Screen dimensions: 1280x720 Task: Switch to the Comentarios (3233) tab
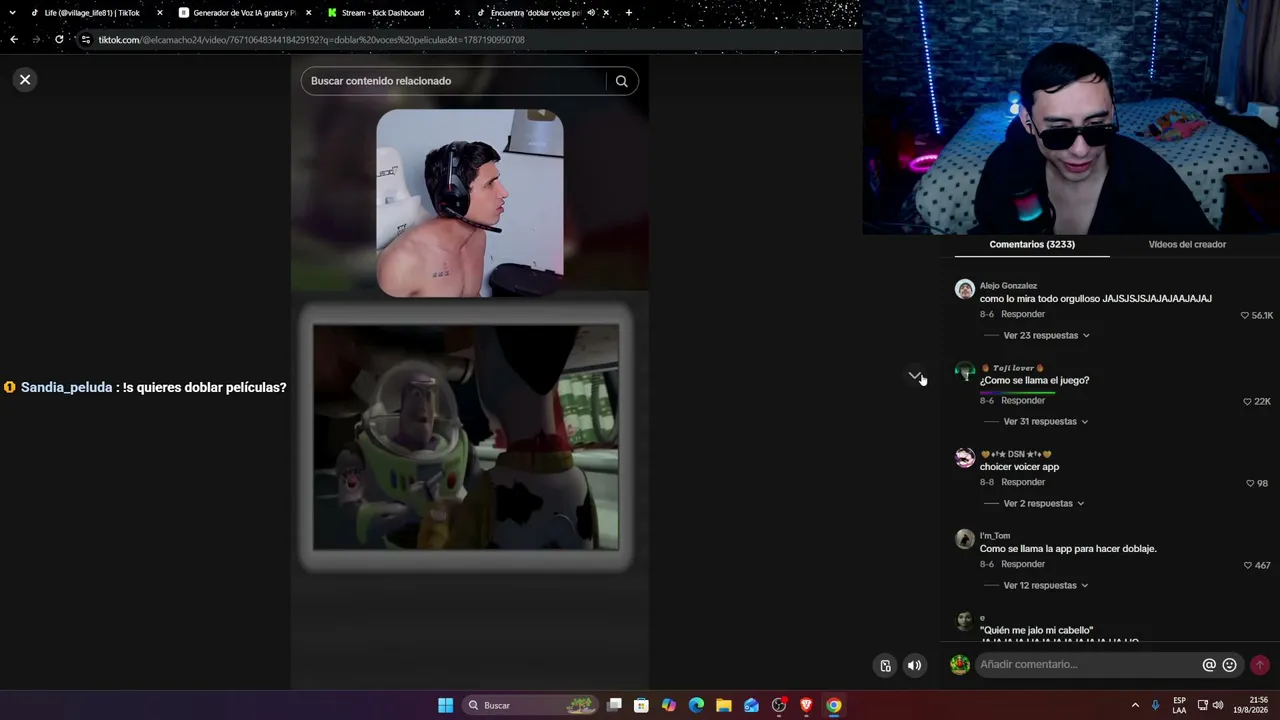tap(1032, 245)
